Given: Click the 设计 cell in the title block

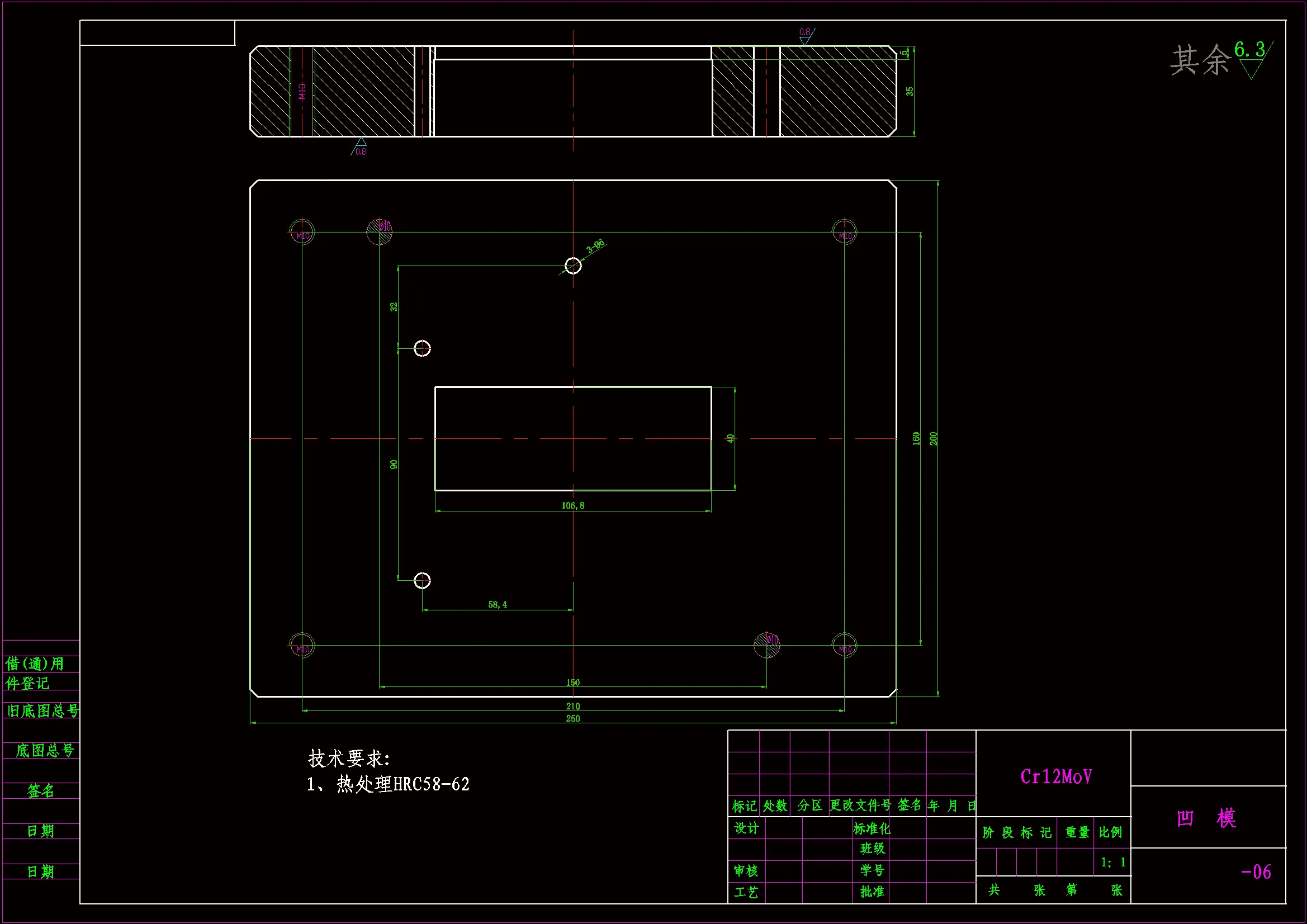Looking at the screenshot, I should [746, 828].
